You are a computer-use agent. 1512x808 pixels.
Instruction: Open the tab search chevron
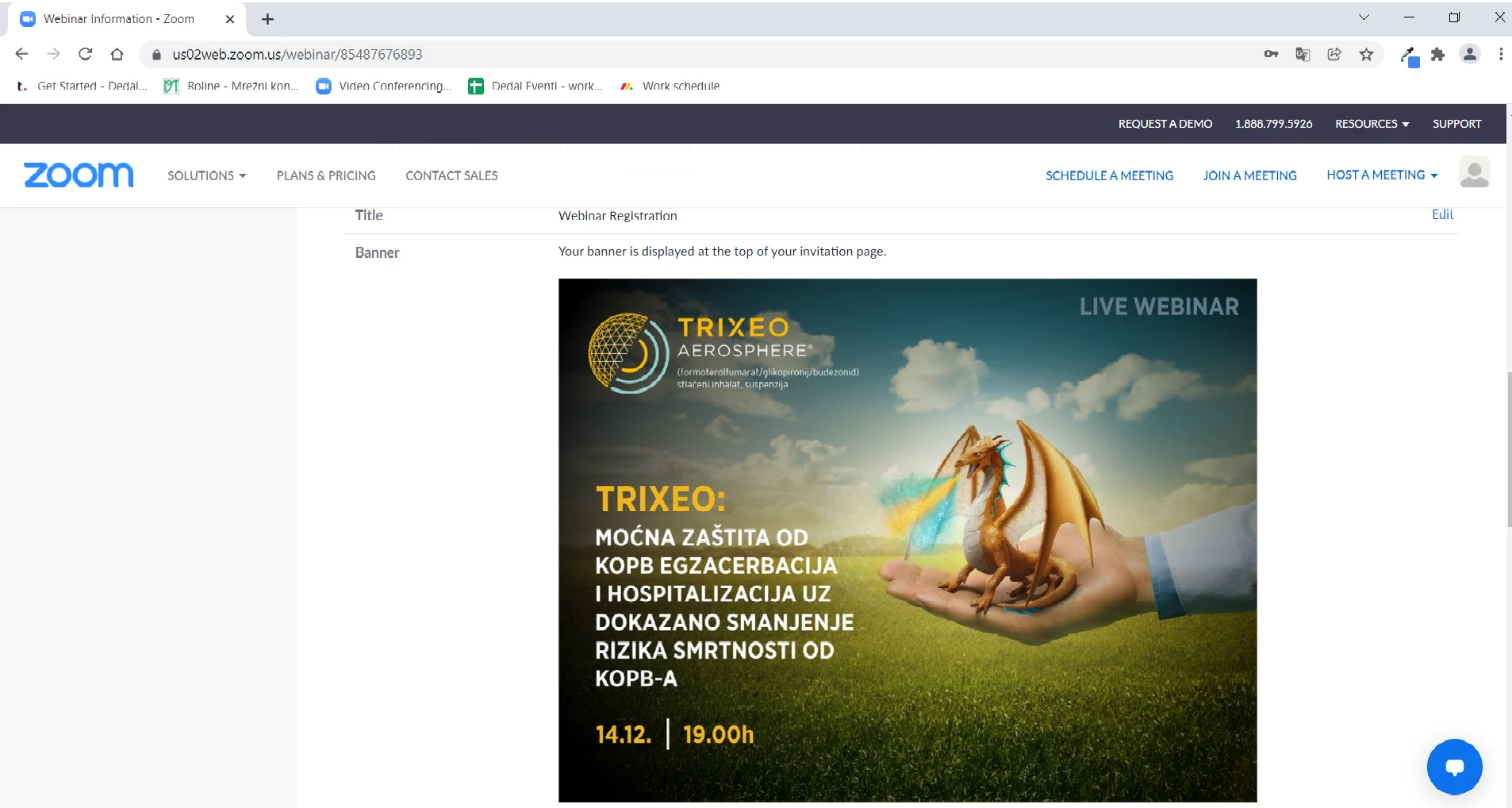point(1364,17)
